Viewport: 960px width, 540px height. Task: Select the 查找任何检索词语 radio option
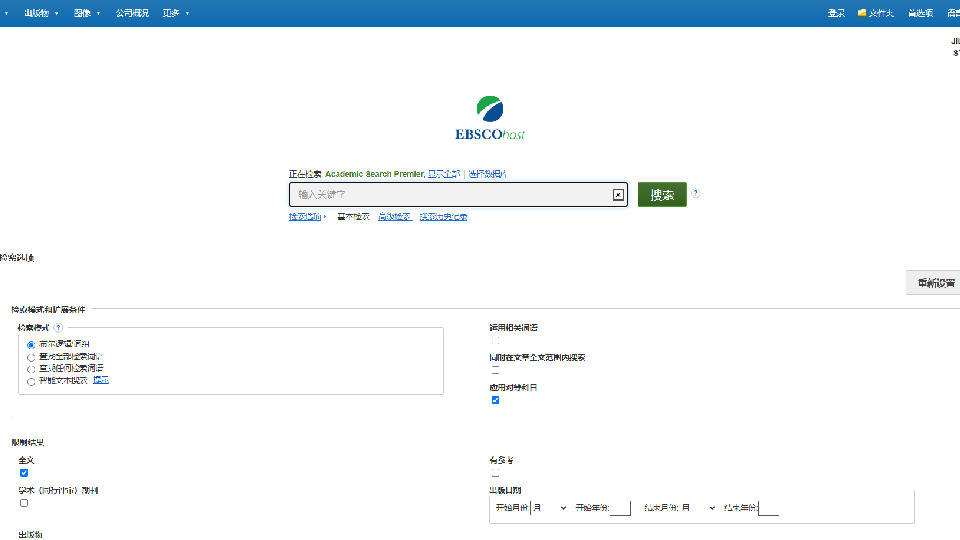pyautogui.click(x=31, y=369)
